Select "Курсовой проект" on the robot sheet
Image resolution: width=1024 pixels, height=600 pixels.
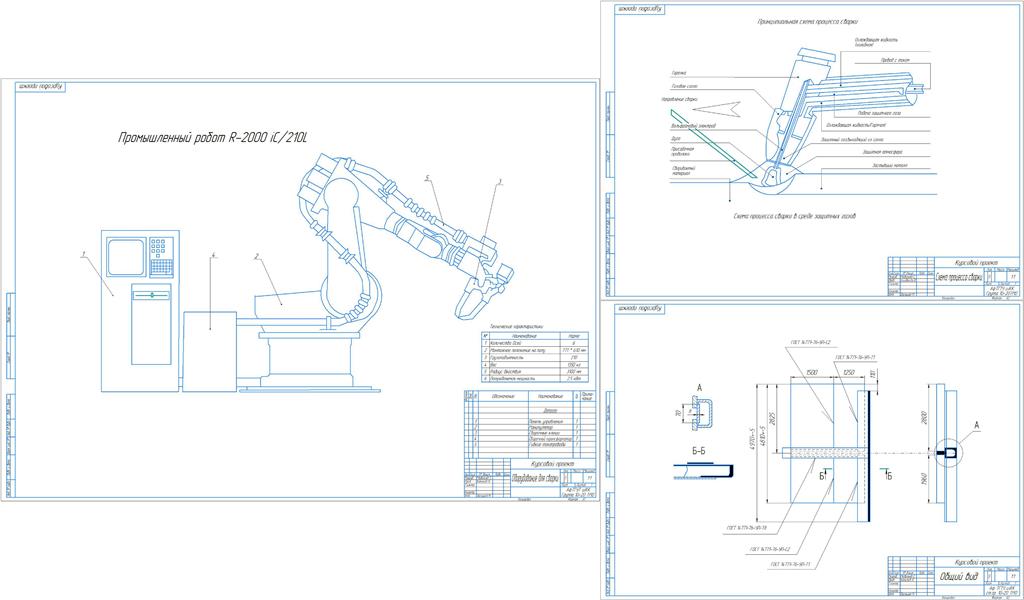(x=552, y=464)
